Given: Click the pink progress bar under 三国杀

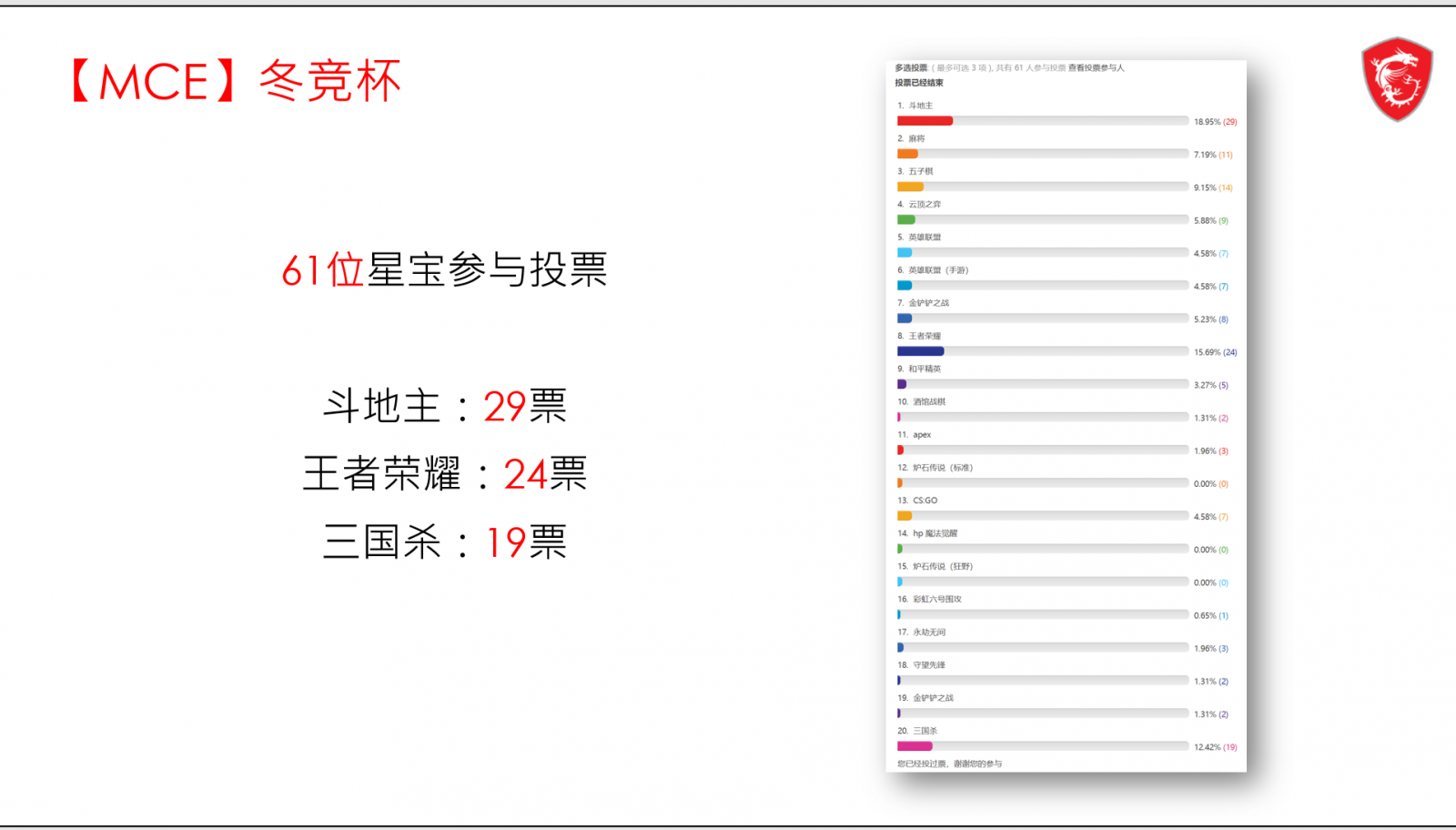Looking at the screenshot, I should pos(915,746).
